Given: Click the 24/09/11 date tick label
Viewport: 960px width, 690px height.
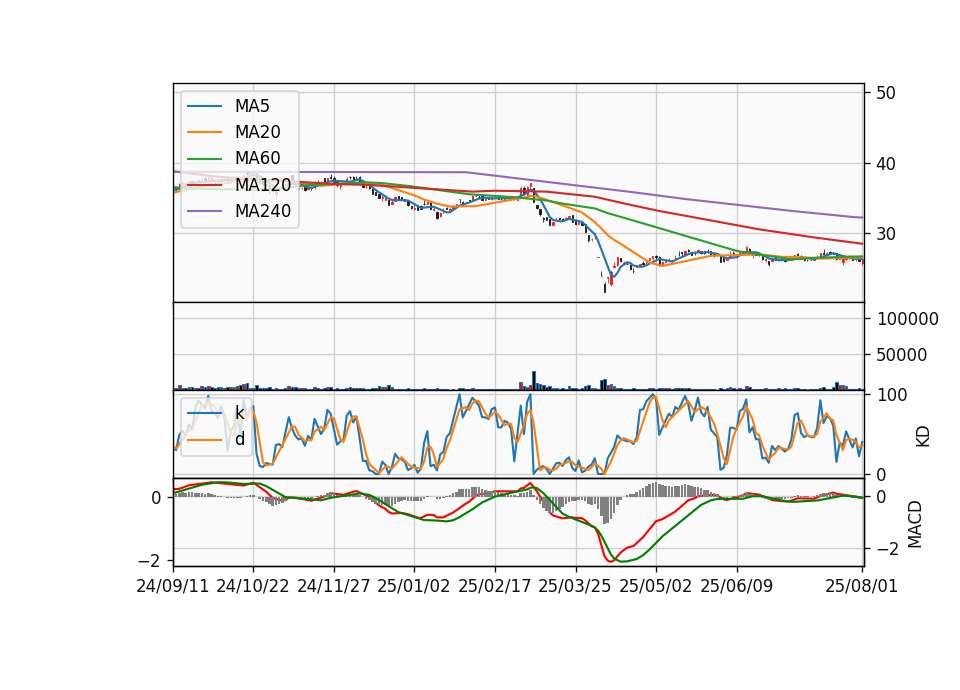Looking at the screenshot, I should [x=173, y=586].
